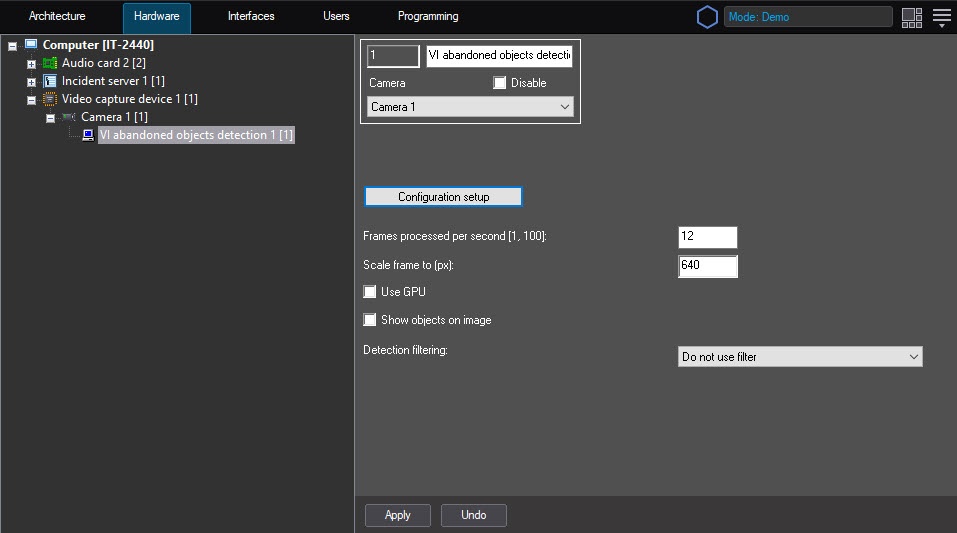Switch to the Architecture tab
The width and height of the screenshot is (957, 533).
point(57,17)
